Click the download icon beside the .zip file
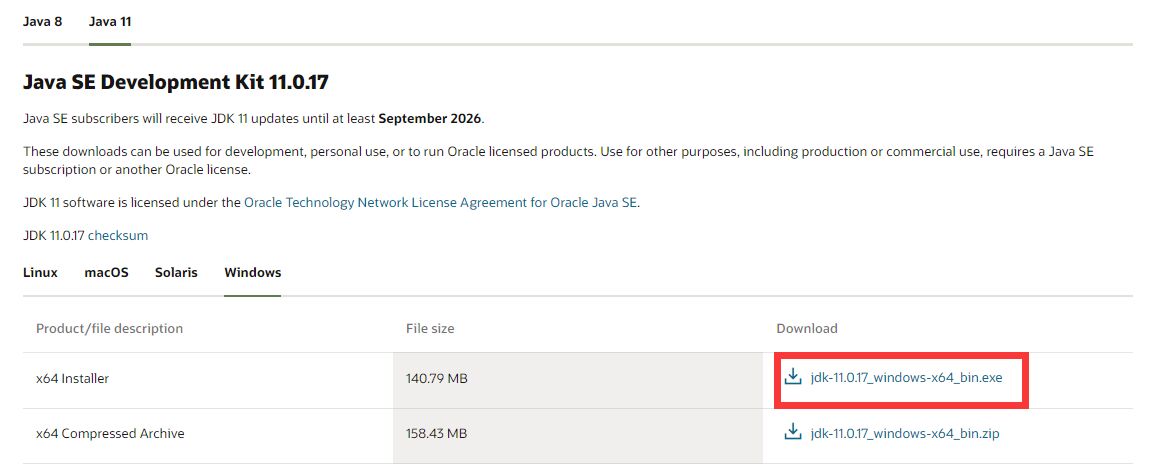Screen dimensions: 1161x475 tap(793, 433)
